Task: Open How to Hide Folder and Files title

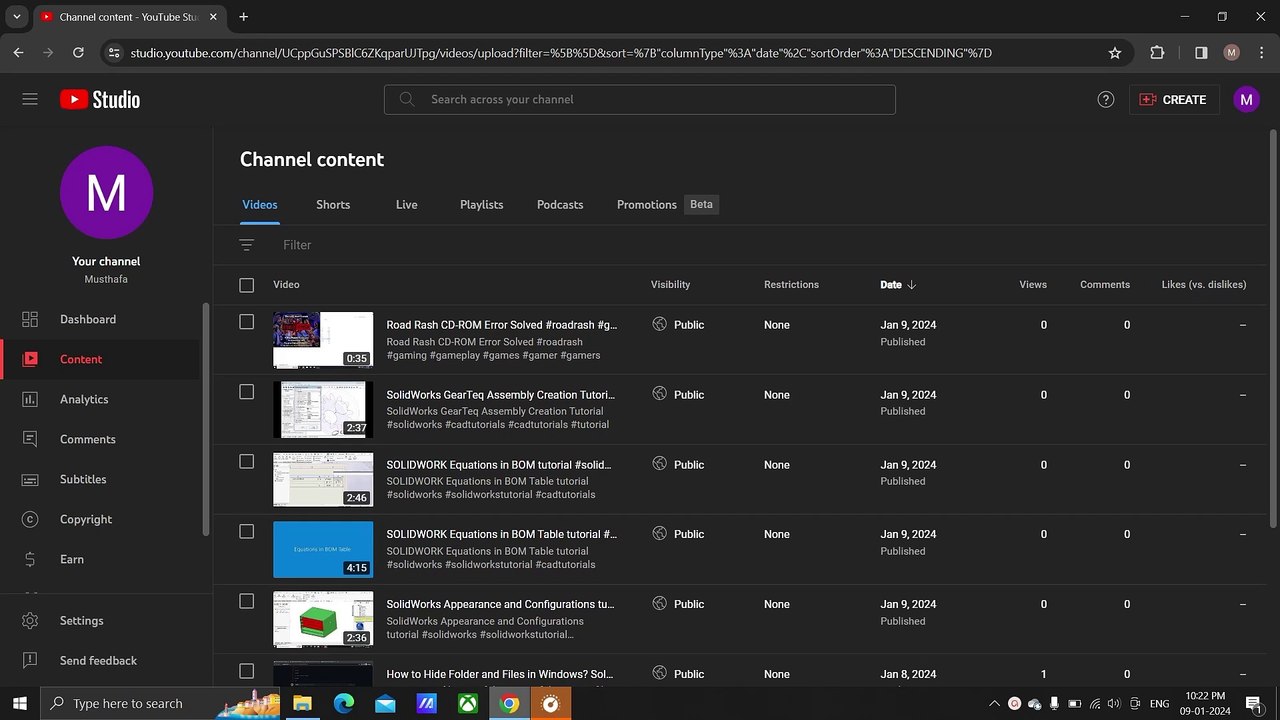Action: [x=500, y=674]
